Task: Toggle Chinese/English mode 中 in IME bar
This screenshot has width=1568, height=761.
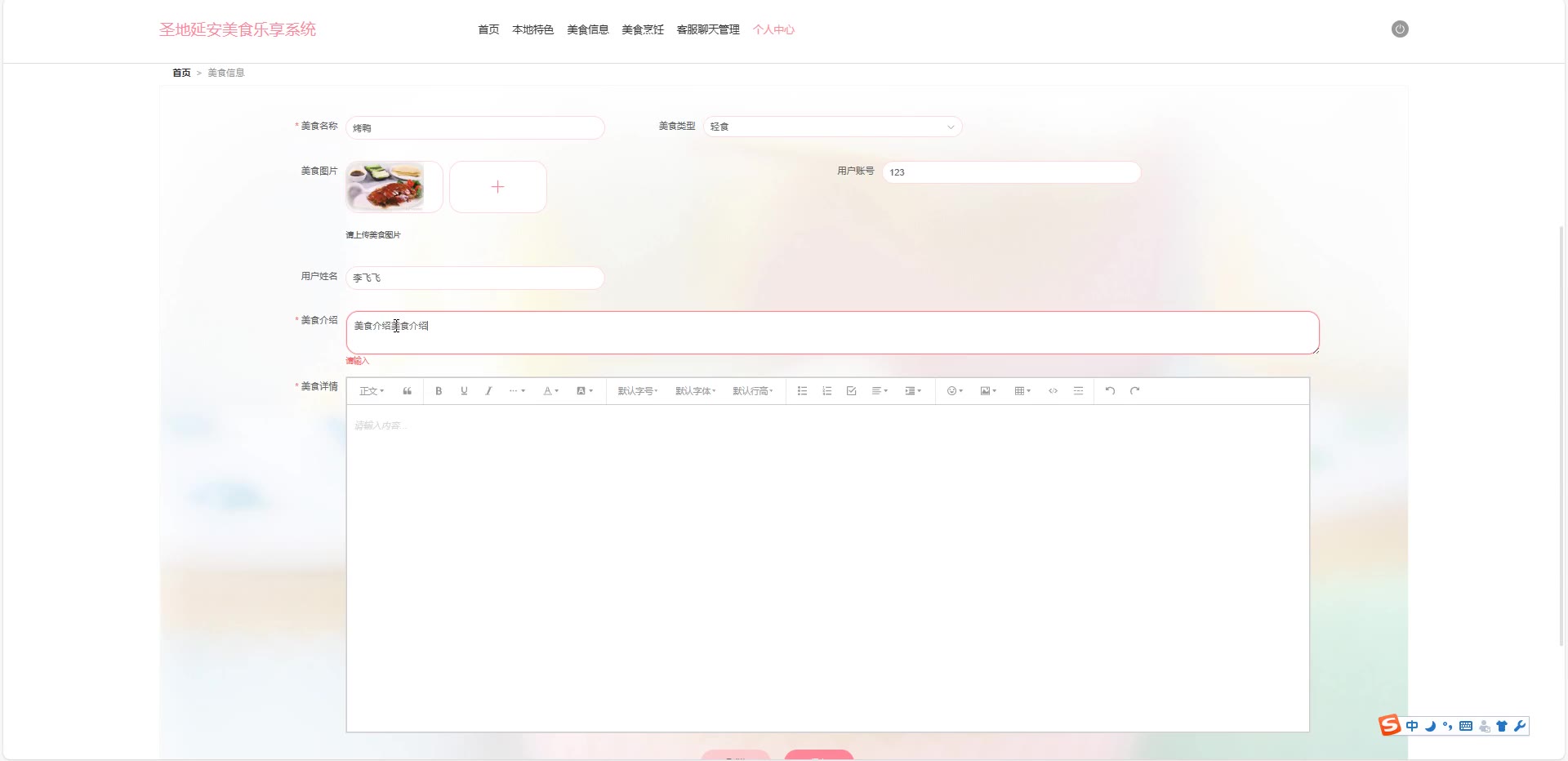Action: coord(1412,726)
